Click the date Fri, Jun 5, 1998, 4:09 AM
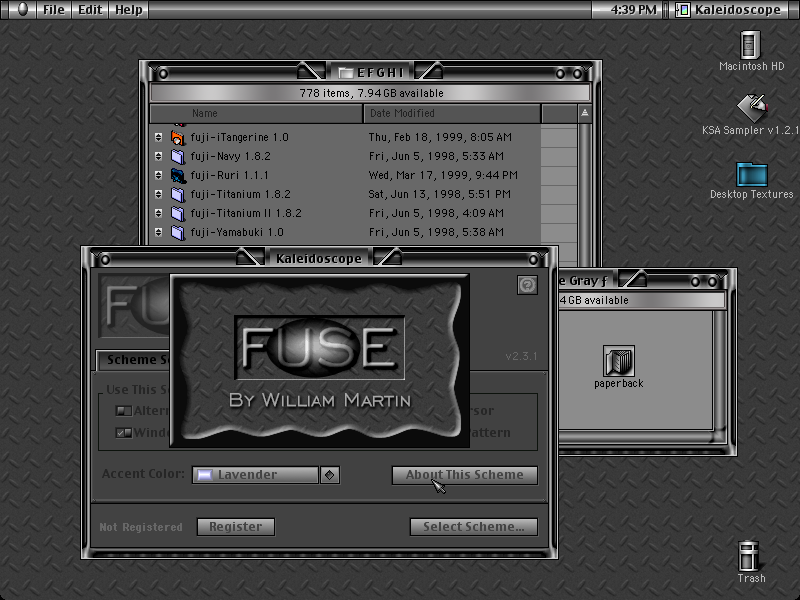800x600 pixels. (x=436, y=213)
